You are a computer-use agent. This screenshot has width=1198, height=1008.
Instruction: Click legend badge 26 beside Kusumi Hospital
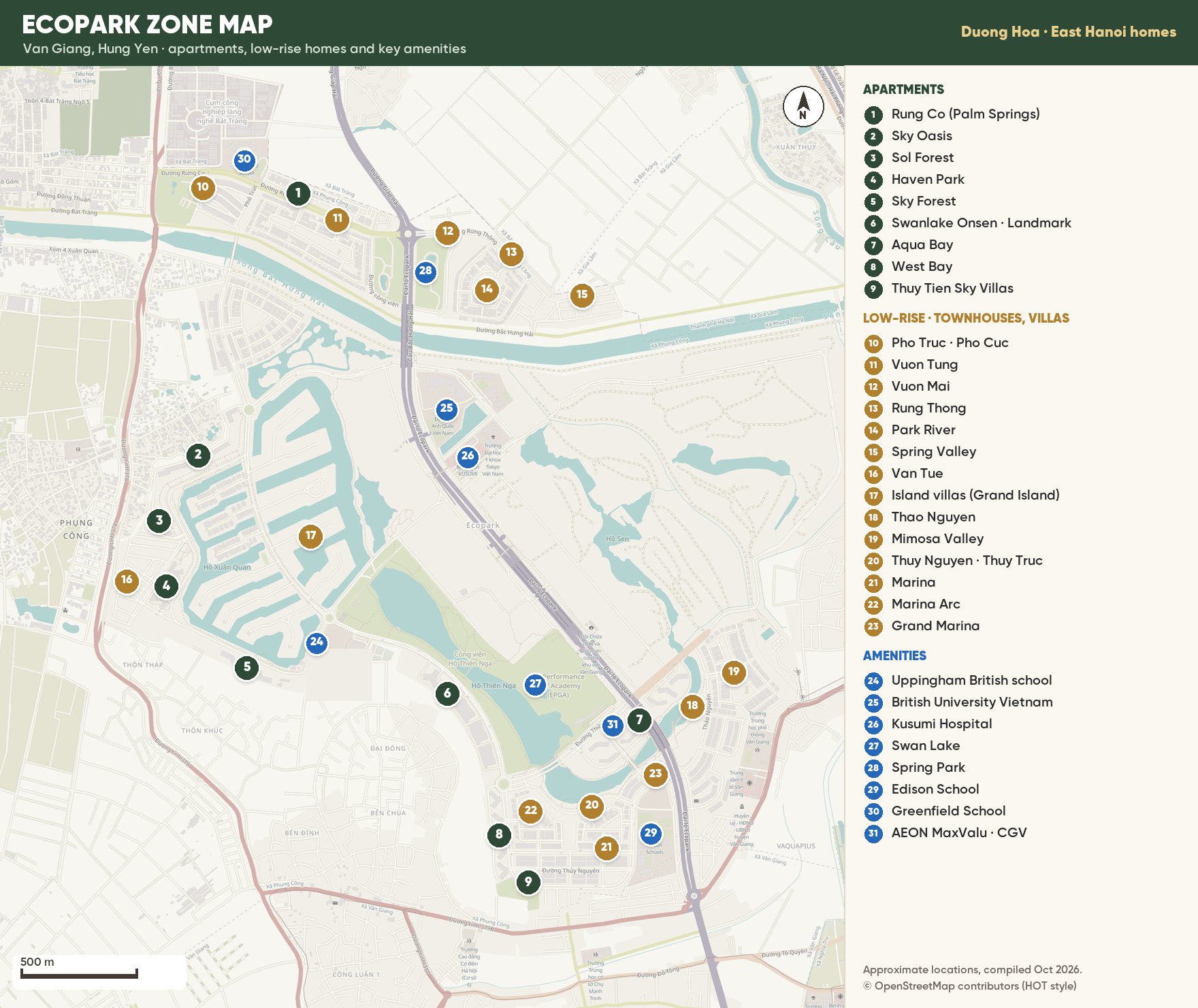pyautogui.click(x=873, y=724)
